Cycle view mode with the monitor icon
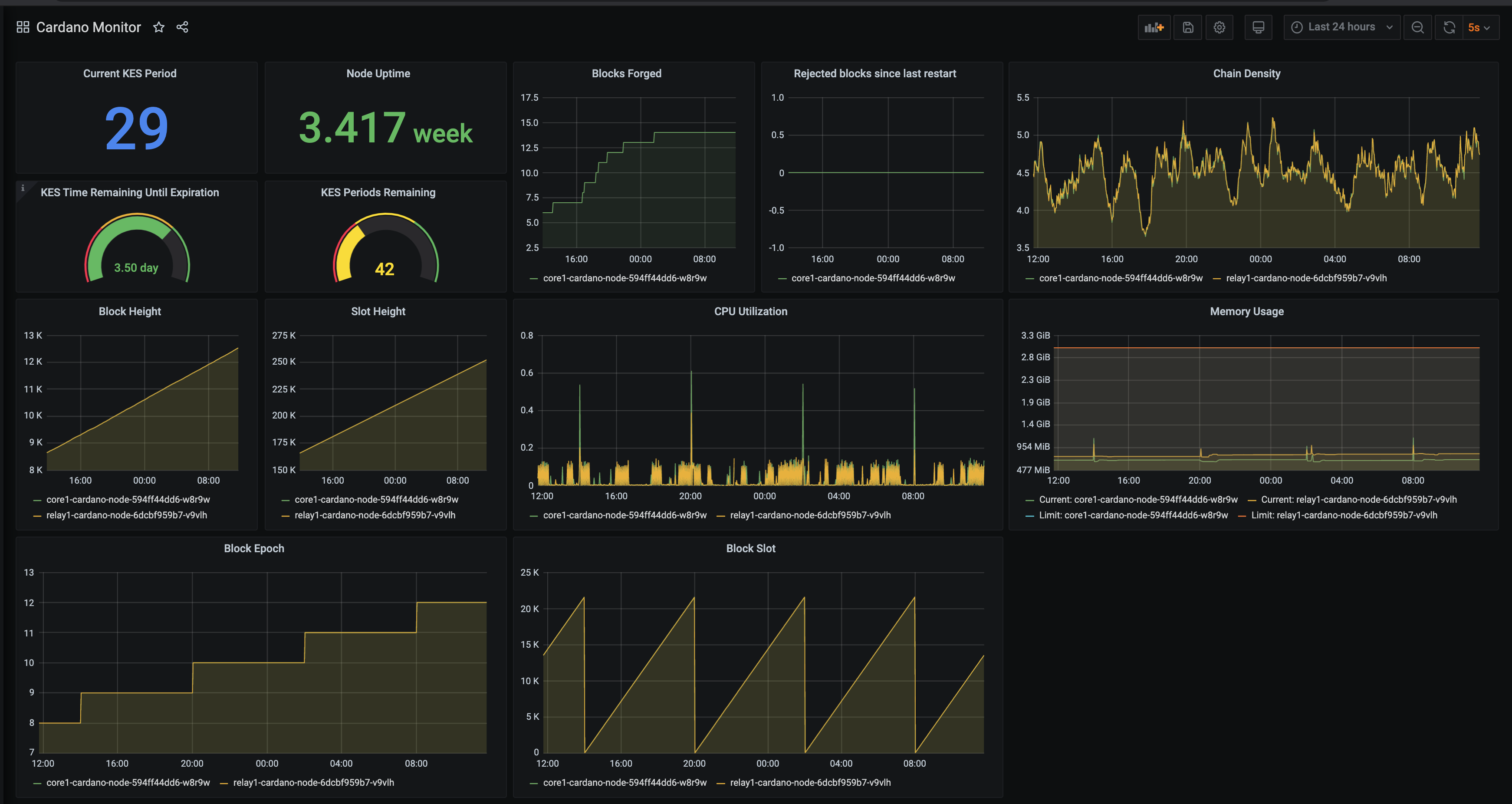This screenshot has width=1512, height=804. point(1259,28)
